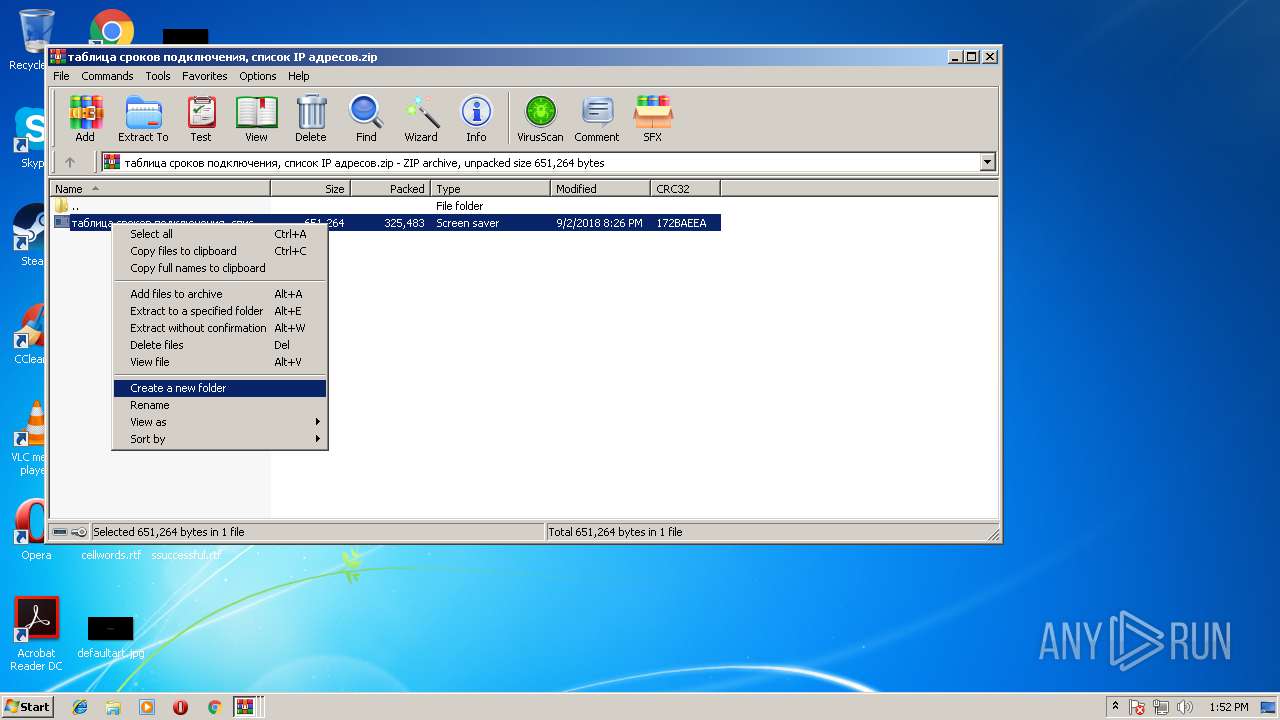This screenshot has height=720, width=1280.
Task: Sort by the Packed column header
Action: 390,188
